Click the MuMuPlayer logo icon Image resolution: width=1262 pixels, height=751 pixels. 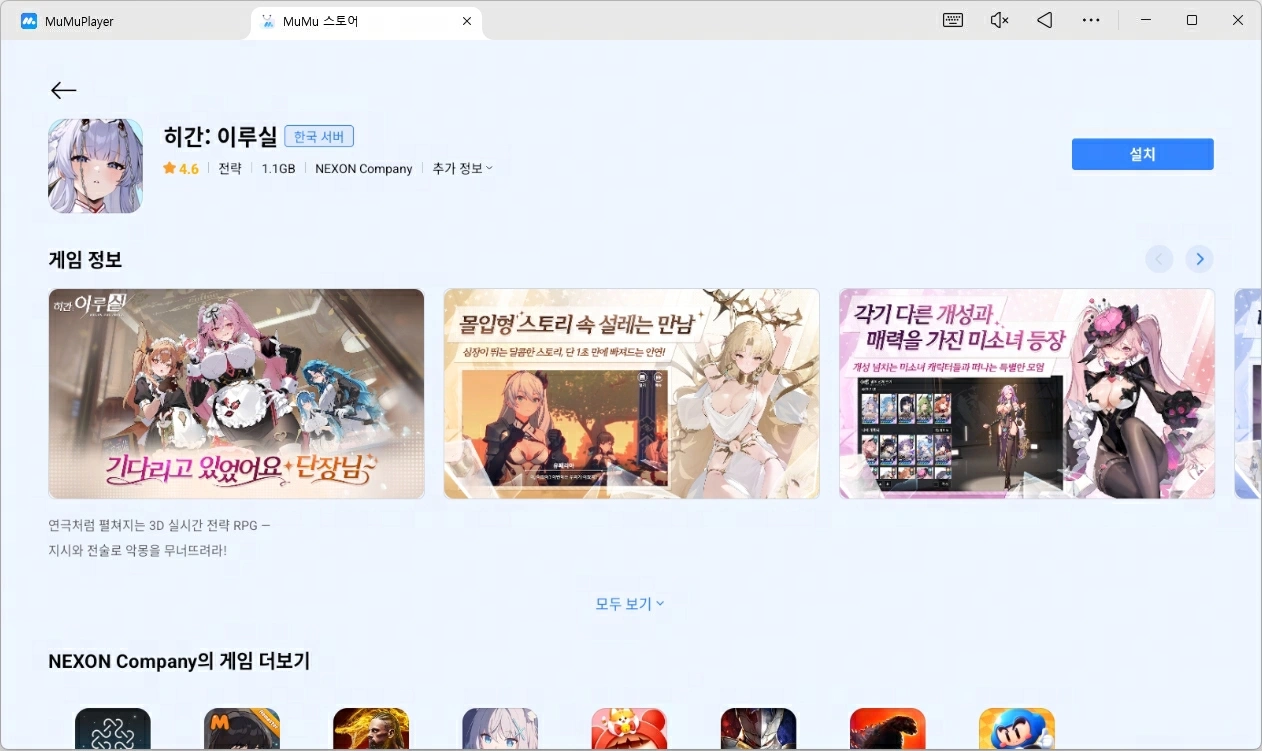click(x=29, y=21)
